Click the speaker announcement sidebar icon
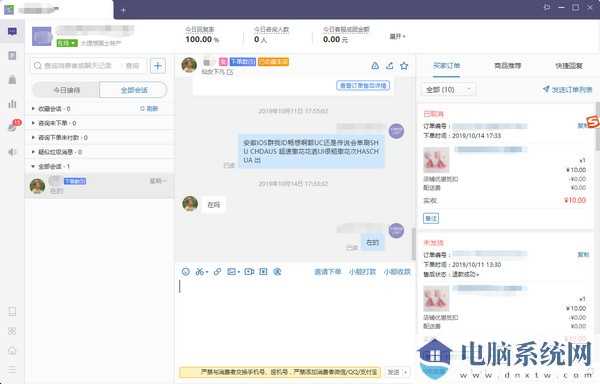This screenshot has width=600, height=384. (12, 152)
